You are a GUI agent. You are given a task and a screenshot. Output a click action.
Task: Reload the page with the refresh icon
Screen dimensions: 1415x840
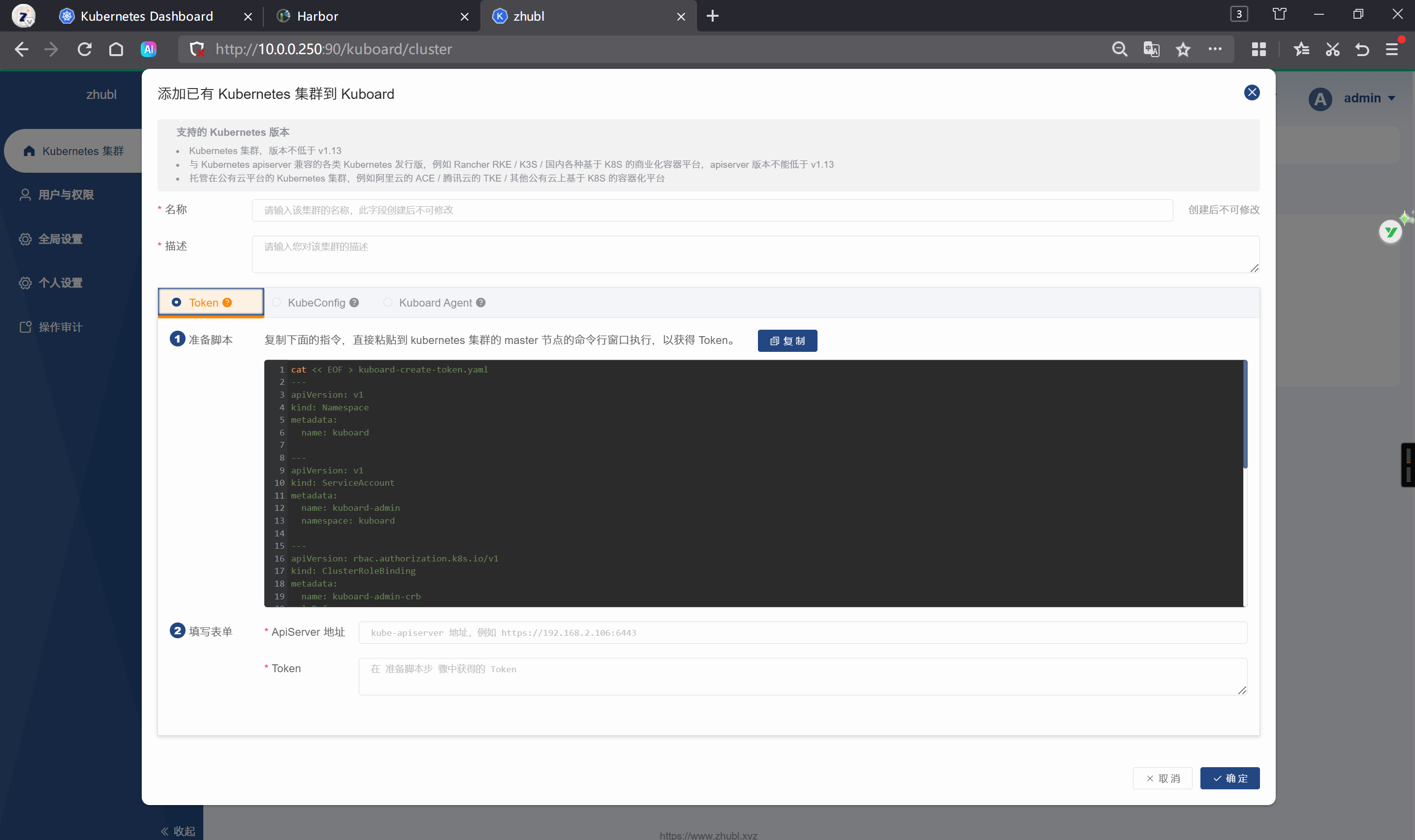[x=84, y=49]
